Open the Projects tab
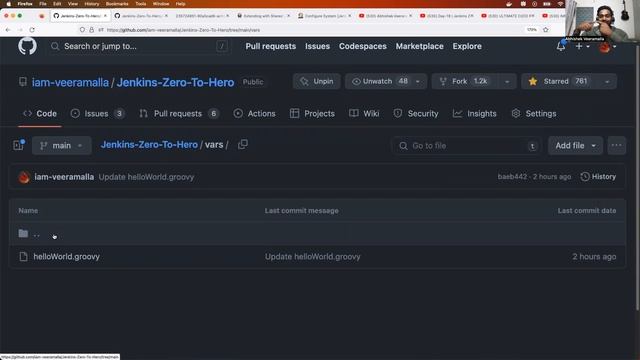Screen dimensions: 640x360 [x=312, y=113]
